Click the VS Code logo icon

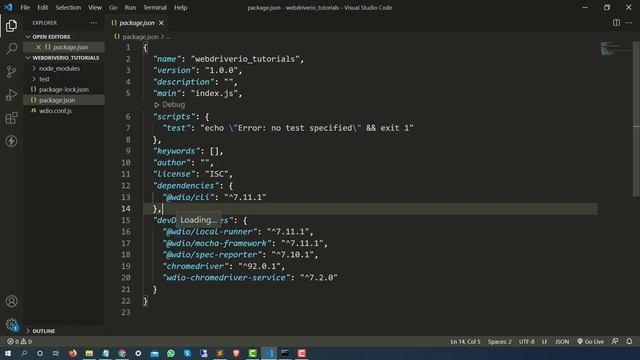pos(8,7)
